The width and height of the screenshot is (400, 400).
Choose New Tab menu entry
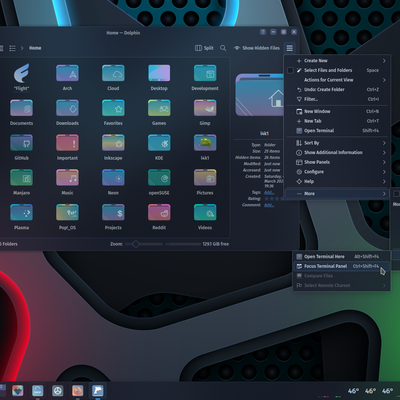coord(337,121)
